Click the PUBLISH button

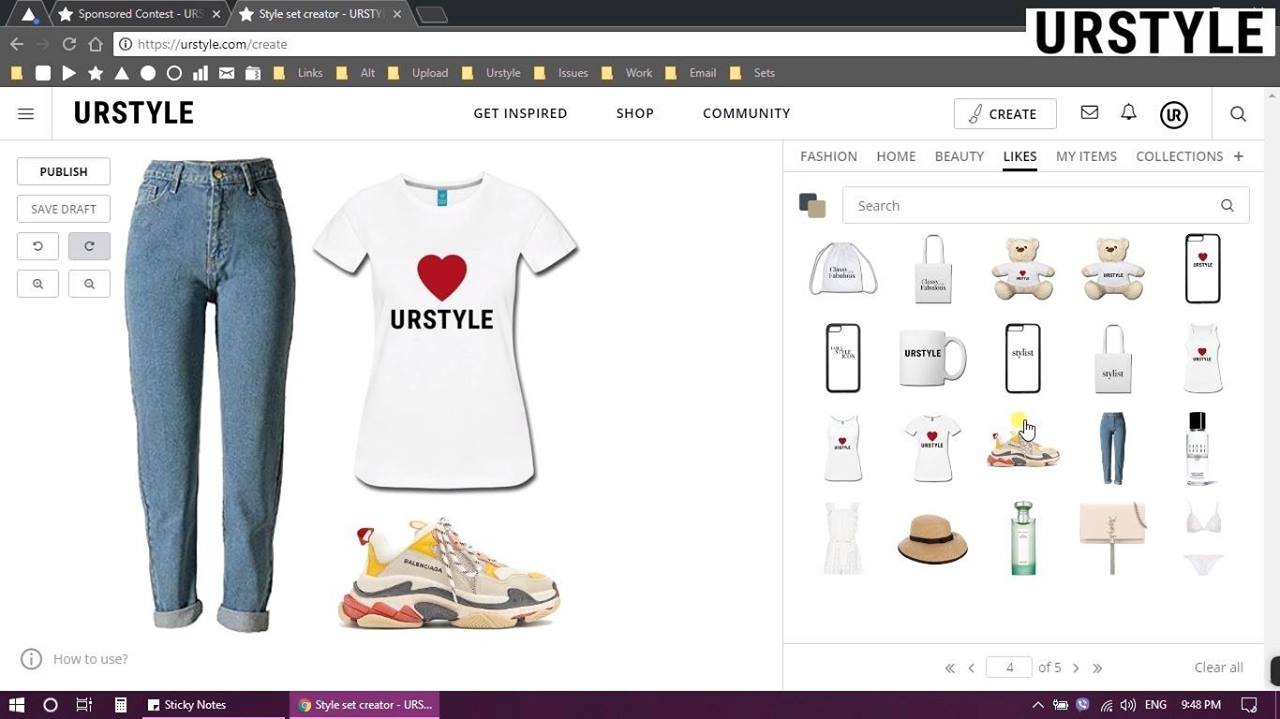[63, 172]
